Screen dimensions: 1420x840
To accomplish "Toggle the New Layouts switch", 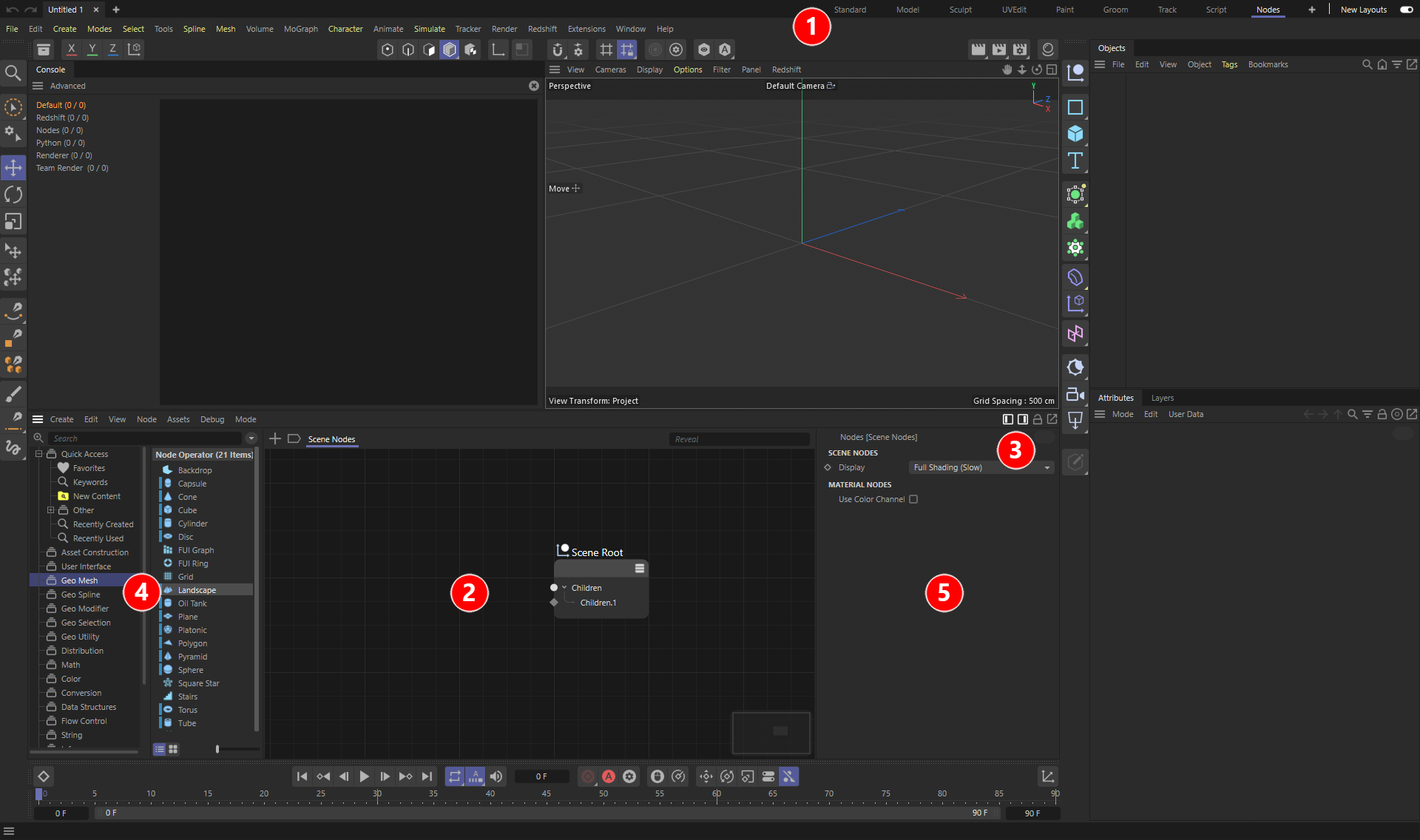I will (x=1406, y=10).
